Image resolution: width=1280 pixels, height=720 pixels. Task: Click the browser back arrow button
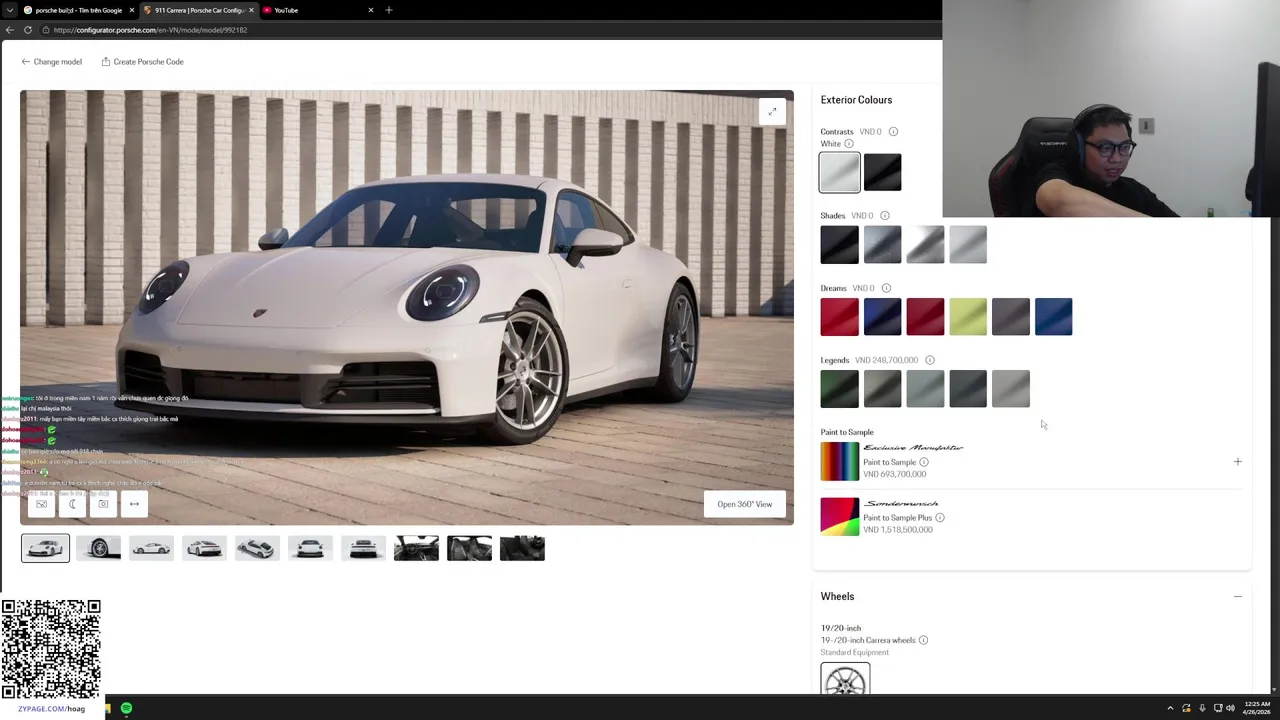pos(9,30)
